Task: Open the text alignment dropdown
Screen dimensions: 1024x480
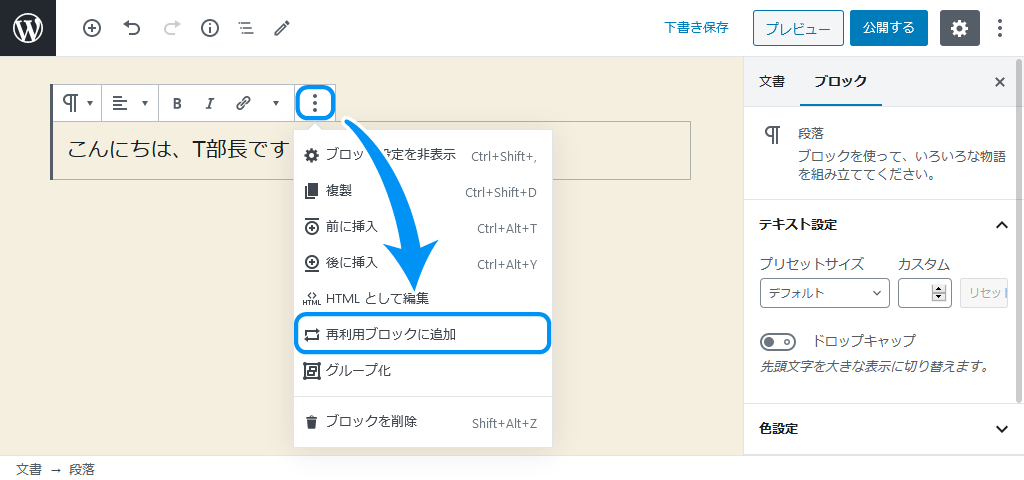Action: click(130, 103)
